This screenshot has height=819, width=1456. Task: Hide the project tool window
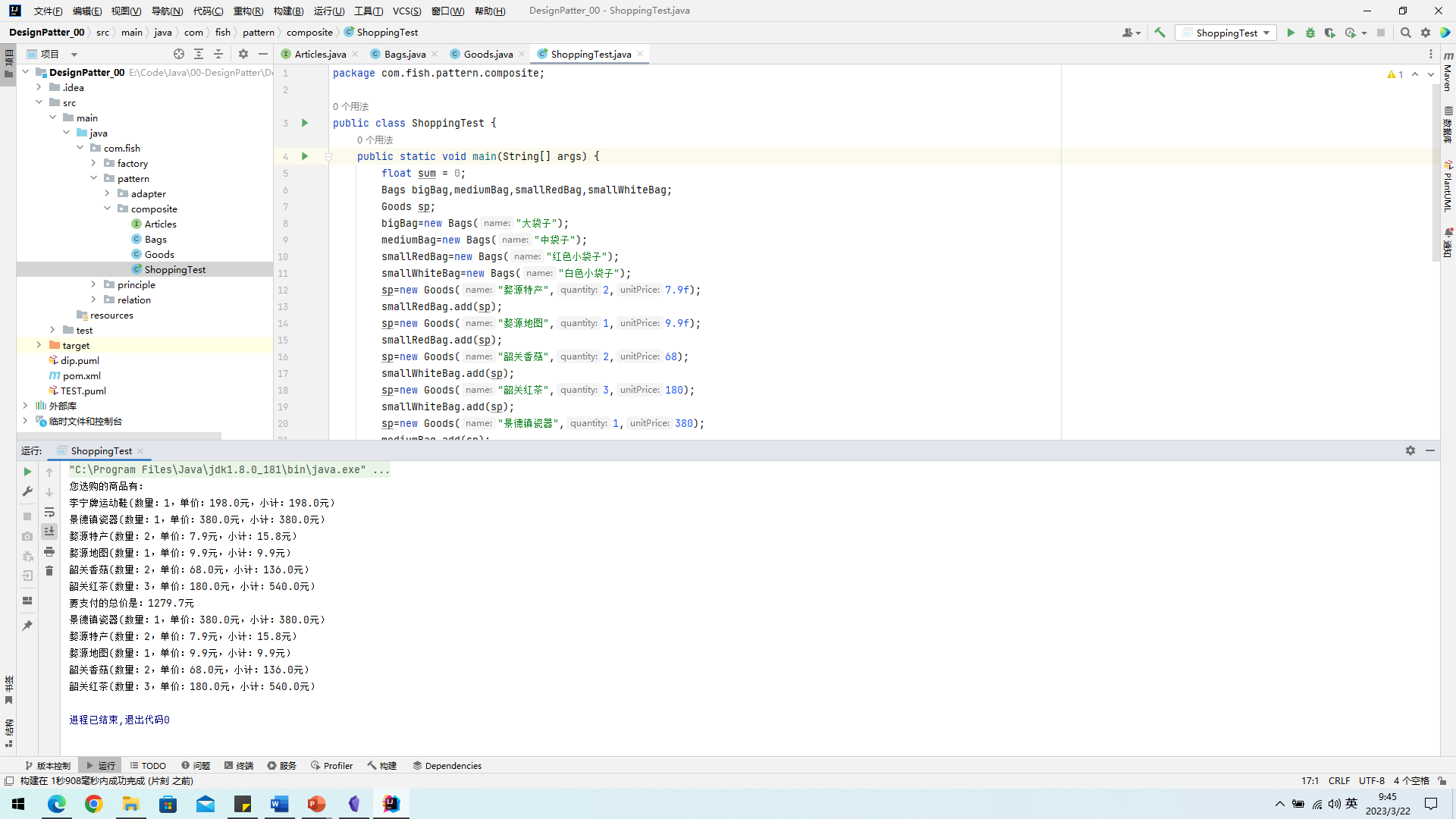coord(263,54)
